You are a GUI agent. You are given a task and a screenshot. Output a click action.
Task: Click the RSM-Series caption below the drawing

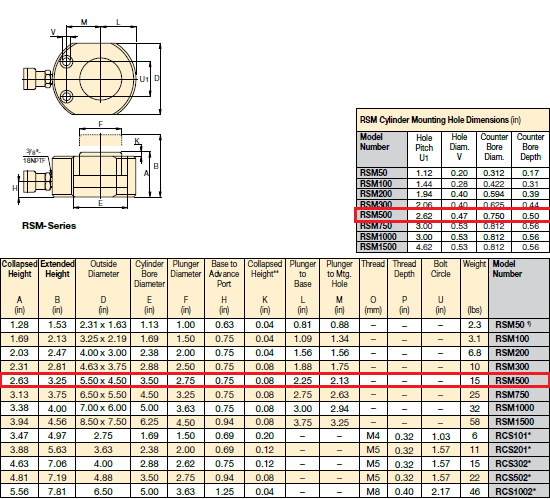tap(49, 225)
